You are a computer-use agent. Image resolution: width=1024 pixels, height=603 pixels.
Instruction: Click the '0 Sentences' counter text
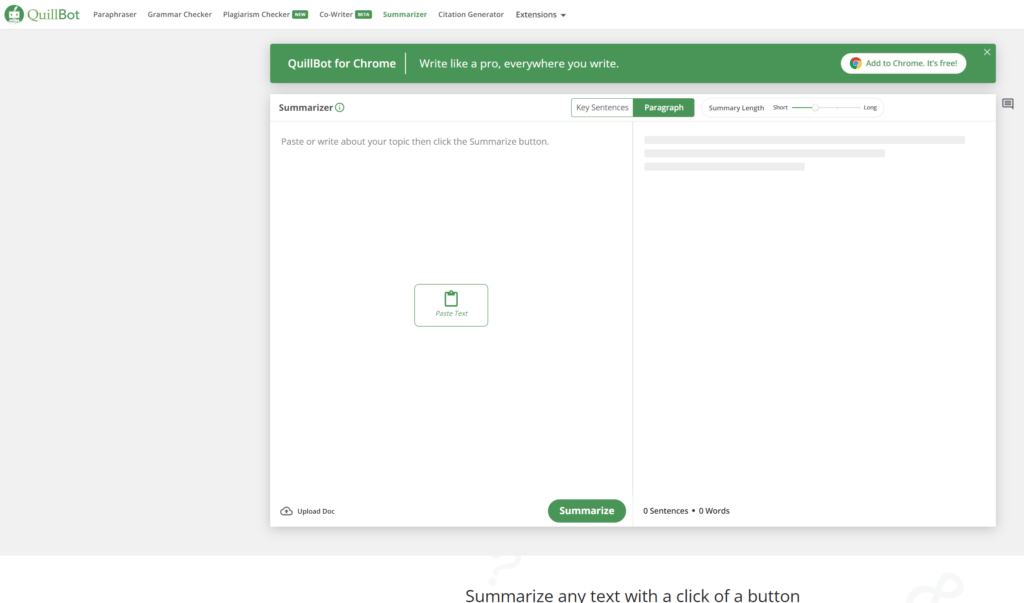[665, 511]
